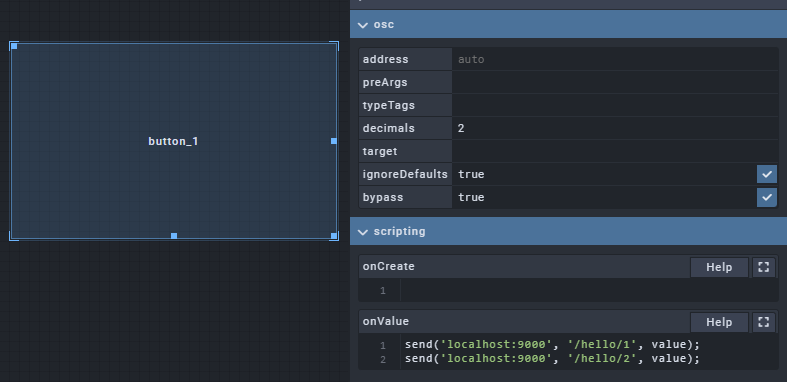Uncheck the ignoreDefaults checkbox
787x382 pixels.
[x=766, y=174]
